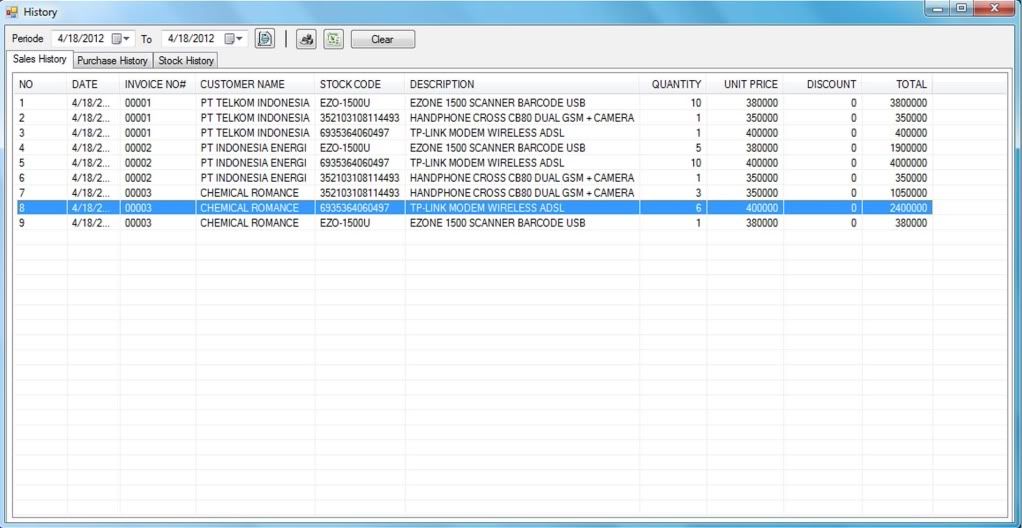Open the Purchase History tab
The height and width of the screenshot is (528, 1022).
tap(113, 61)
